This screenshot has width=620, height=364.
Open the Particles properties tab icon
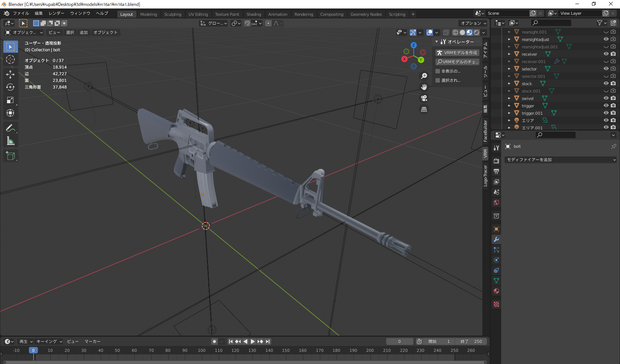click(x=496, y=250)
